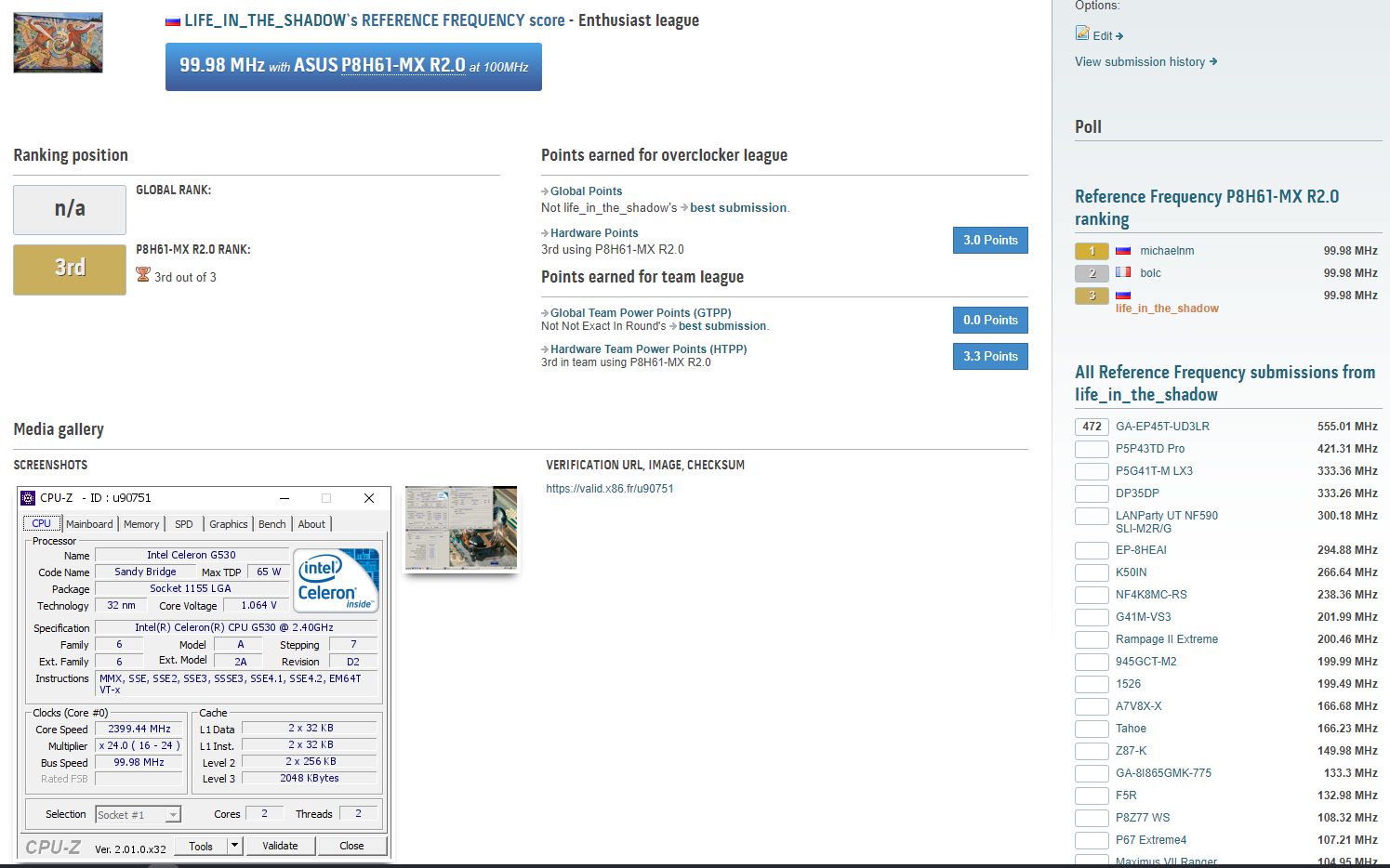The image size is (1390, 868).
Task: Open the P5G41T-M LX3 submission
Action: pos(1154,471)
